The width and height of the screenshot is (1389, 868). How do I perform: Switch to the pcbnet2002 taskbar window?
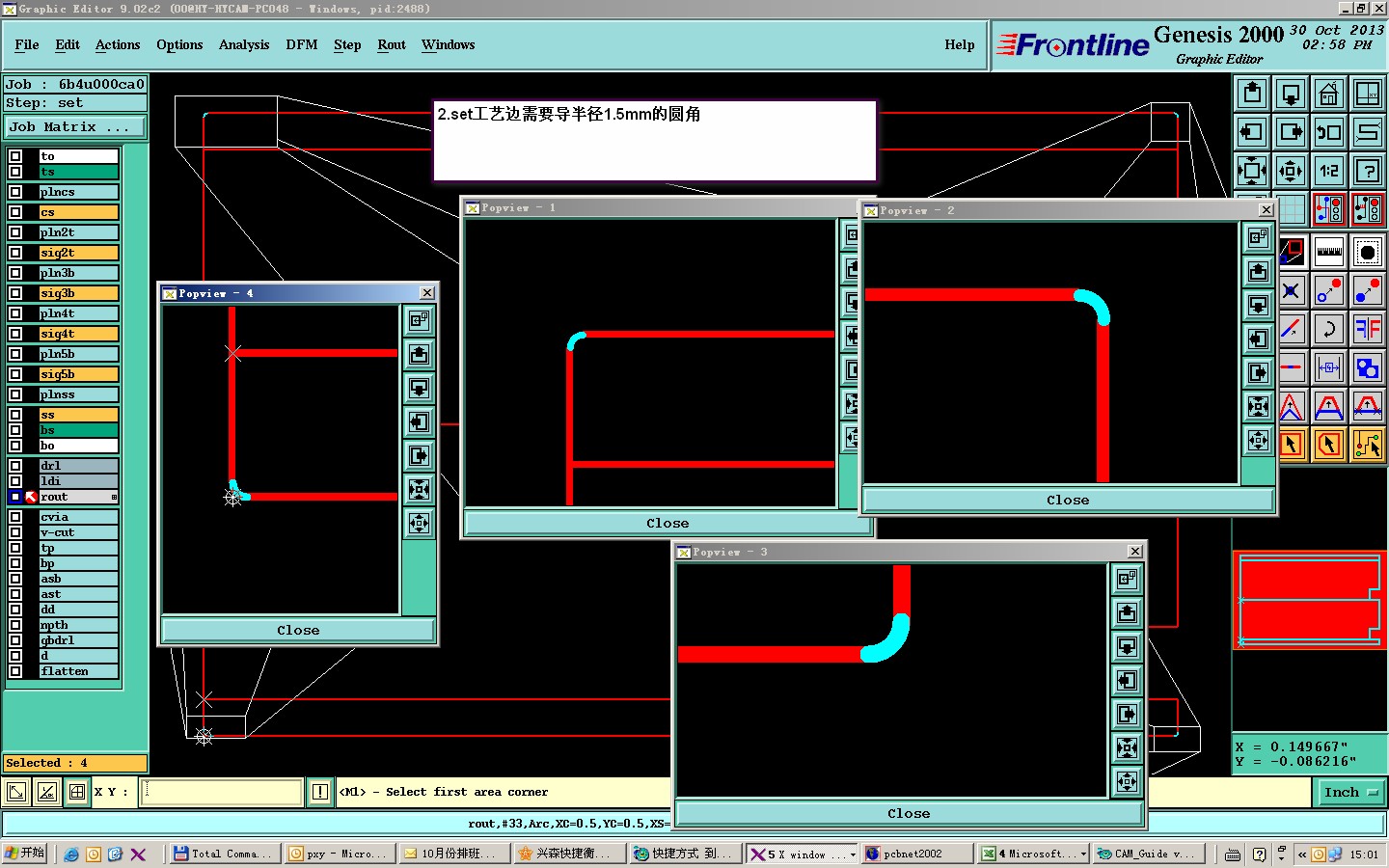[x=916, y=854]
